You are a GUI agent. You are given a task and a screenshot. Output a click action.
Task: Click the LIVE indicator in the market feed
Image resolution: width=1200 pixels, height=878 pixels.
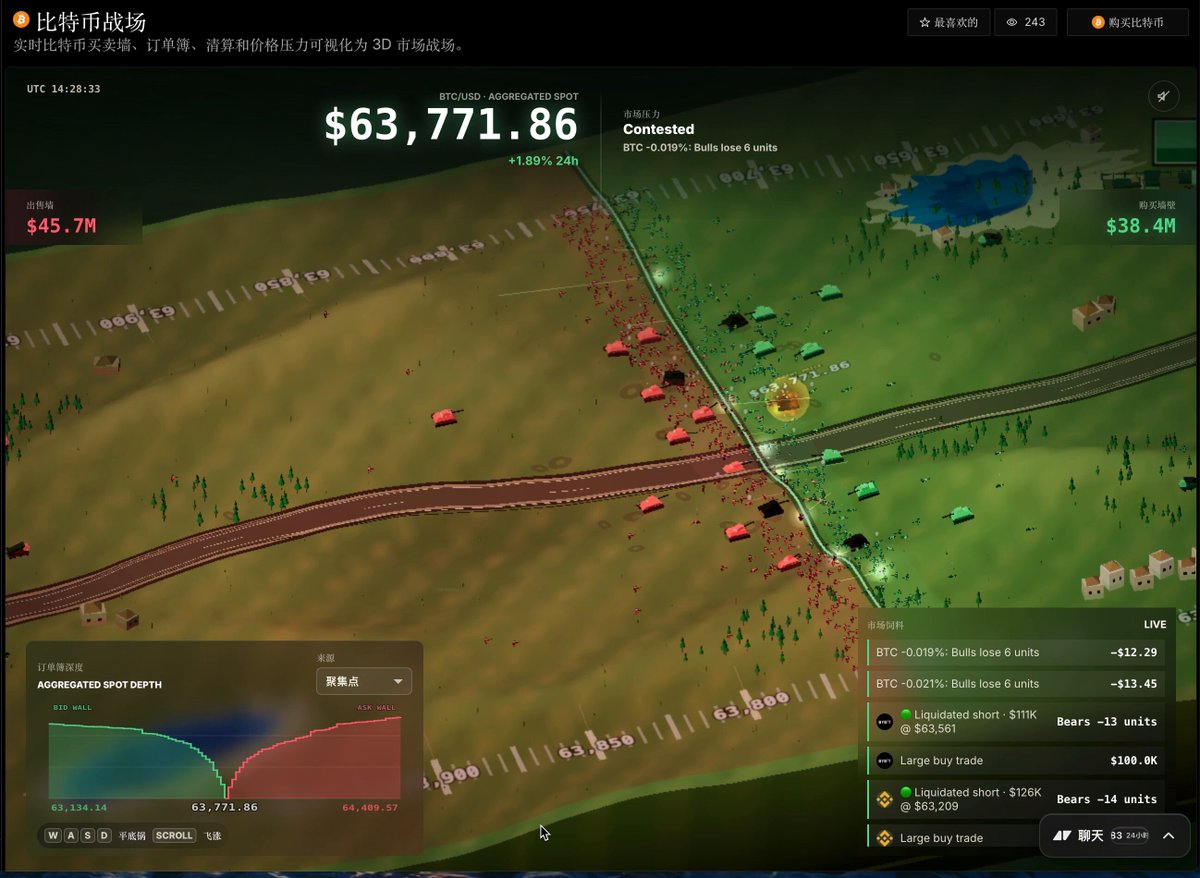1155,624
